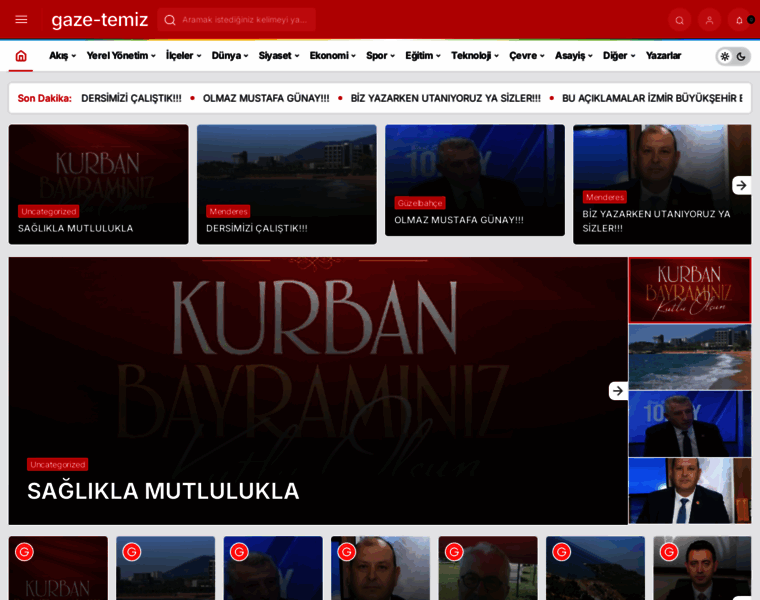The image size is (760, 600).
Task: Select the Kurban Bayramınız slider thumbnail
Action: coord(690,290)
